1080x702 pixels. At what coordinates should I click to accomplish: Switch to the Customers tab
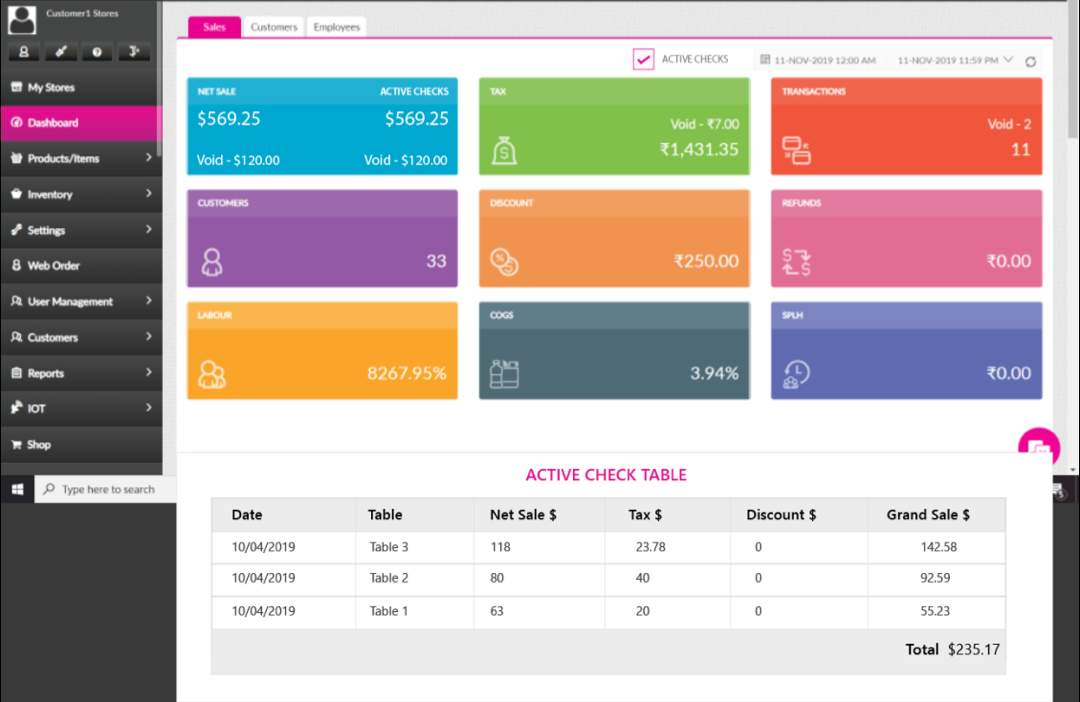pyautogui.click(x=273, y=27)
